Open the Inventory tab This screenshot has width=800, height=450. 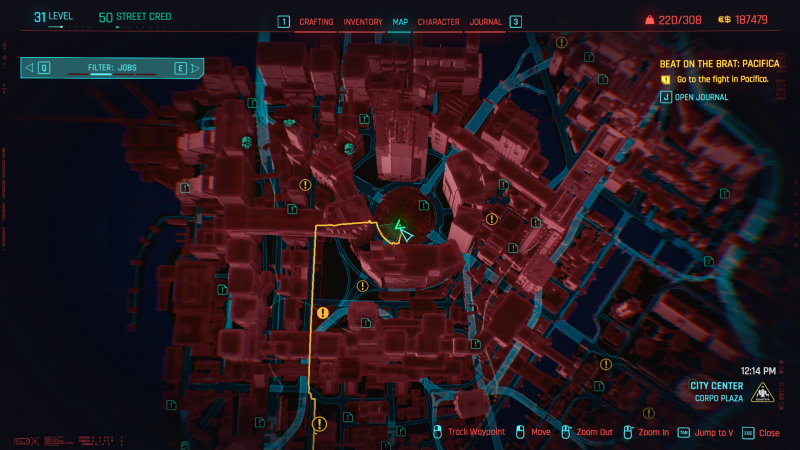(x=363, y=21)
